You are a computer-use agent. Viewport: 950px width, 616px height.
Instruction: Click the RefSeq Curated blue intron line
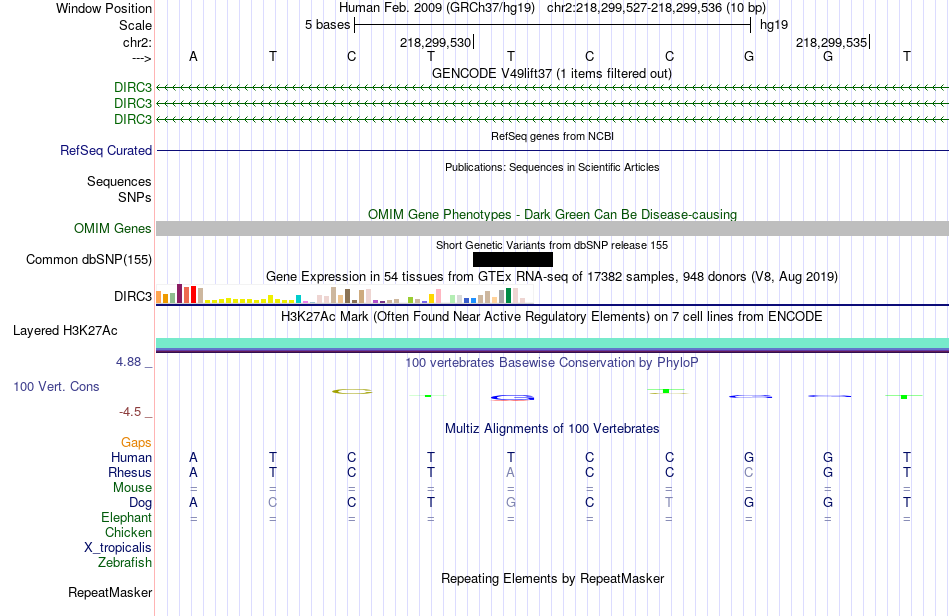click(x=552, y=150)
